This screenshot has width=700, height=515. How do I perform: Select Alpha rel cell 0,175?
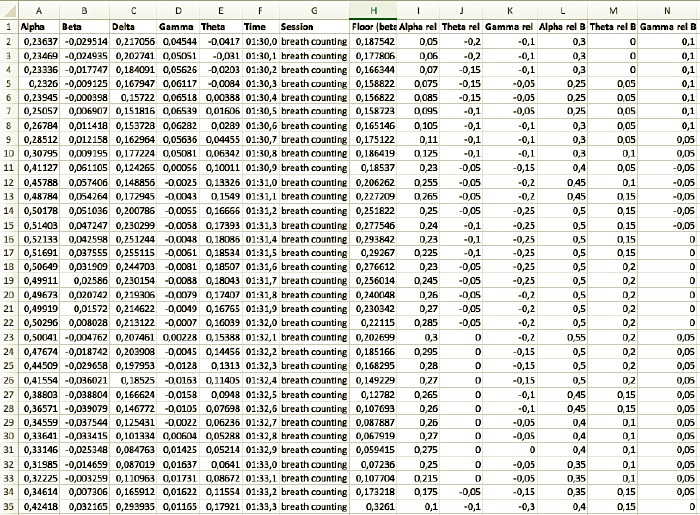click(418, 492)
